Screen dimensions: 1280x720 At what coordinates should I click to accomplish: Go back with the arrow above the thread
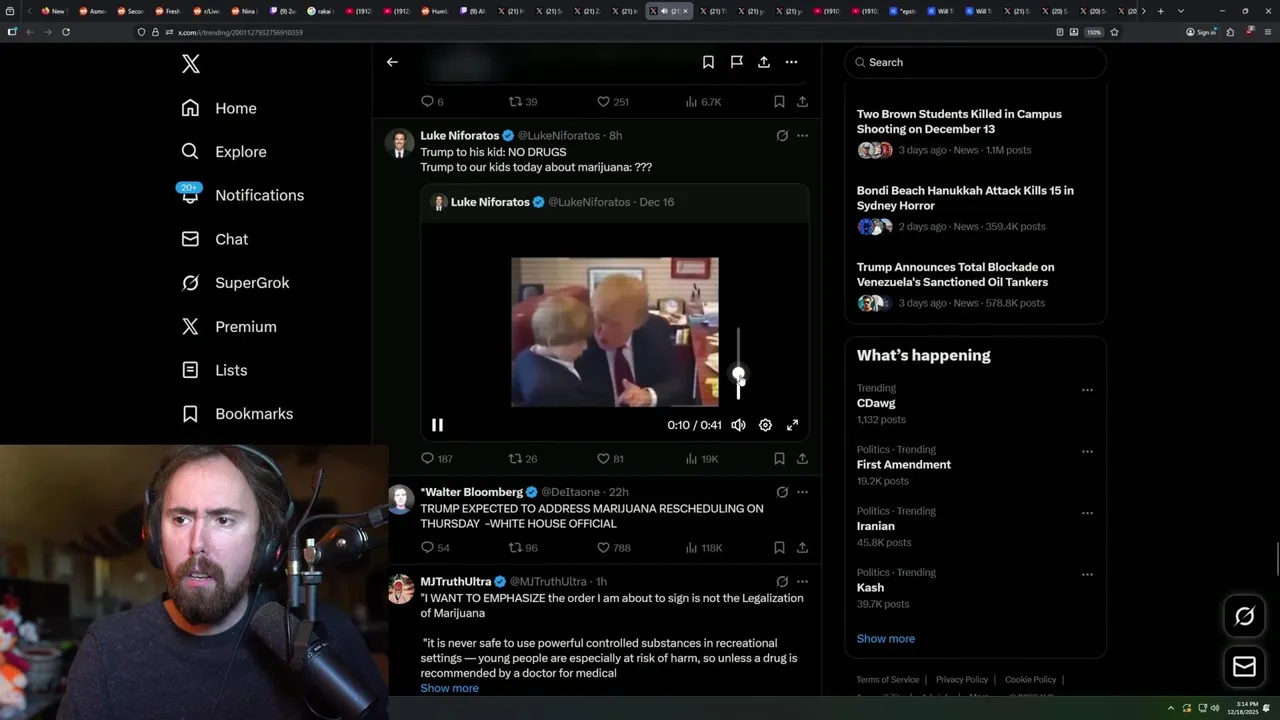(392, 62)
